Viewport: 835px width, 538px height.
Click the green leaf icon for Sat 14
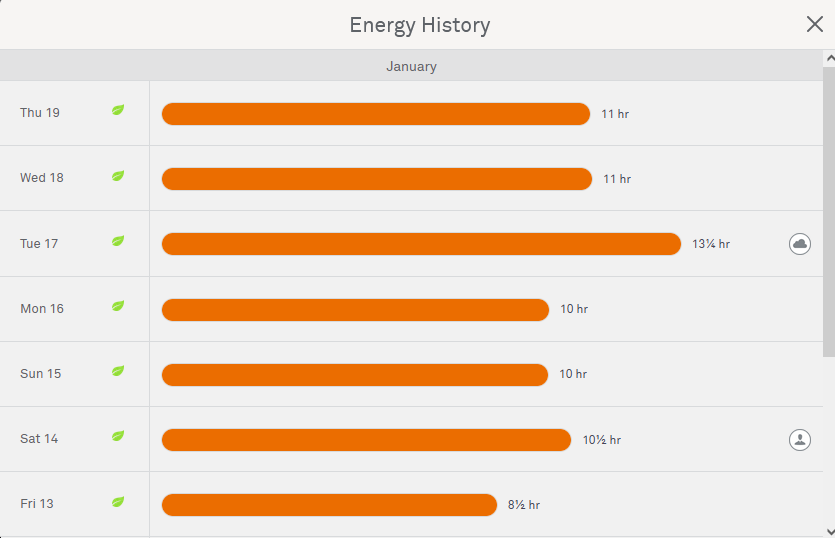click(118, 436)
